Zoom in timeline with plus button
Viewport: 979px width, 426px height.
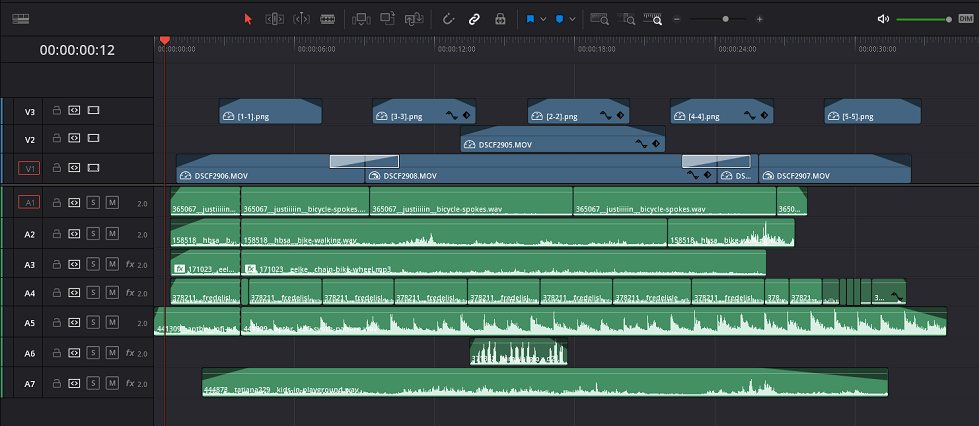[x=759, y=19]
